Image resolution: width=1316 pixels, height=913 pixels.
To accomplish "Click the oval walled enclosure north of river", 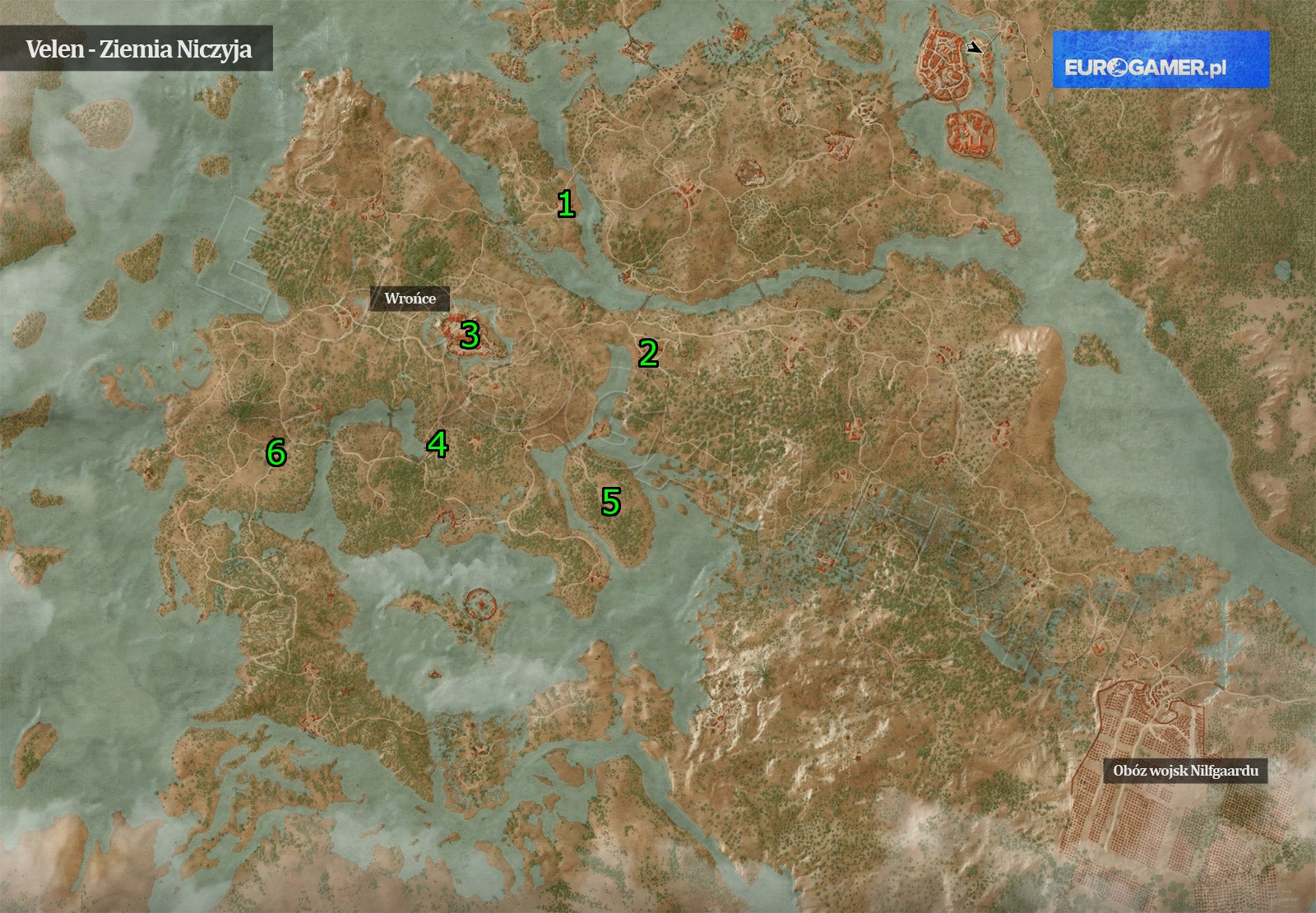I will pos(749,172).
